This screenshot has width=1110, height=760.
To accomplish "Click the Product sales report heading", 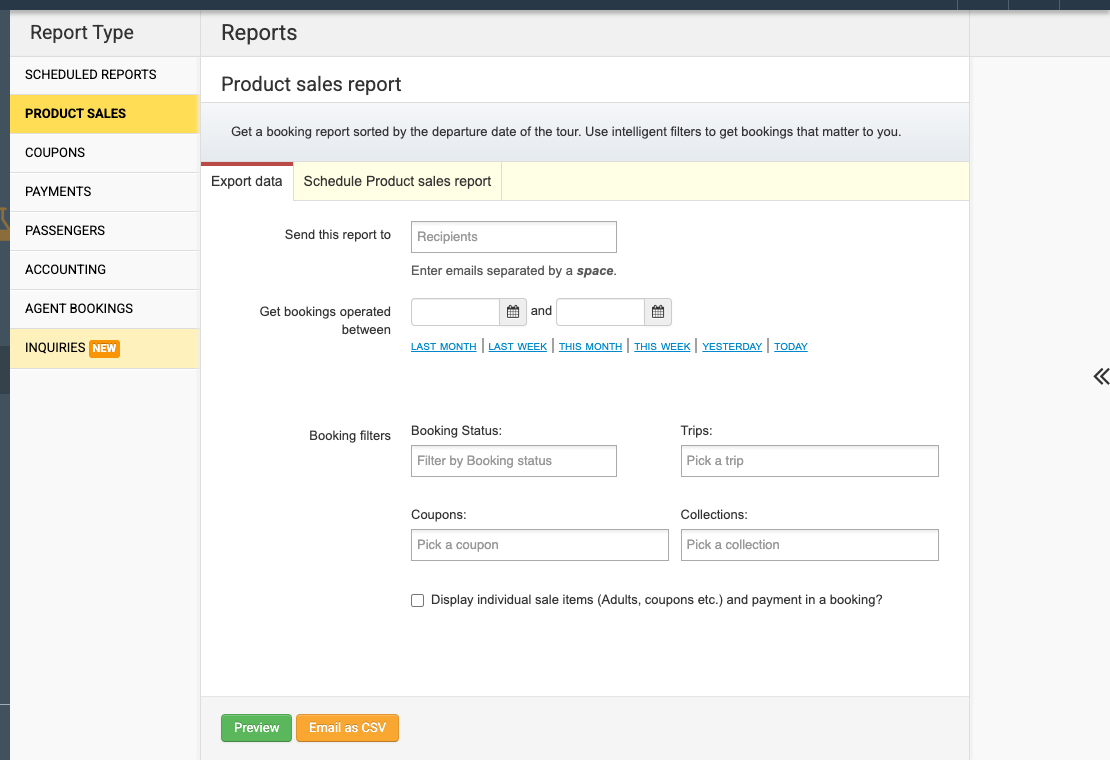I will point(311,84).
